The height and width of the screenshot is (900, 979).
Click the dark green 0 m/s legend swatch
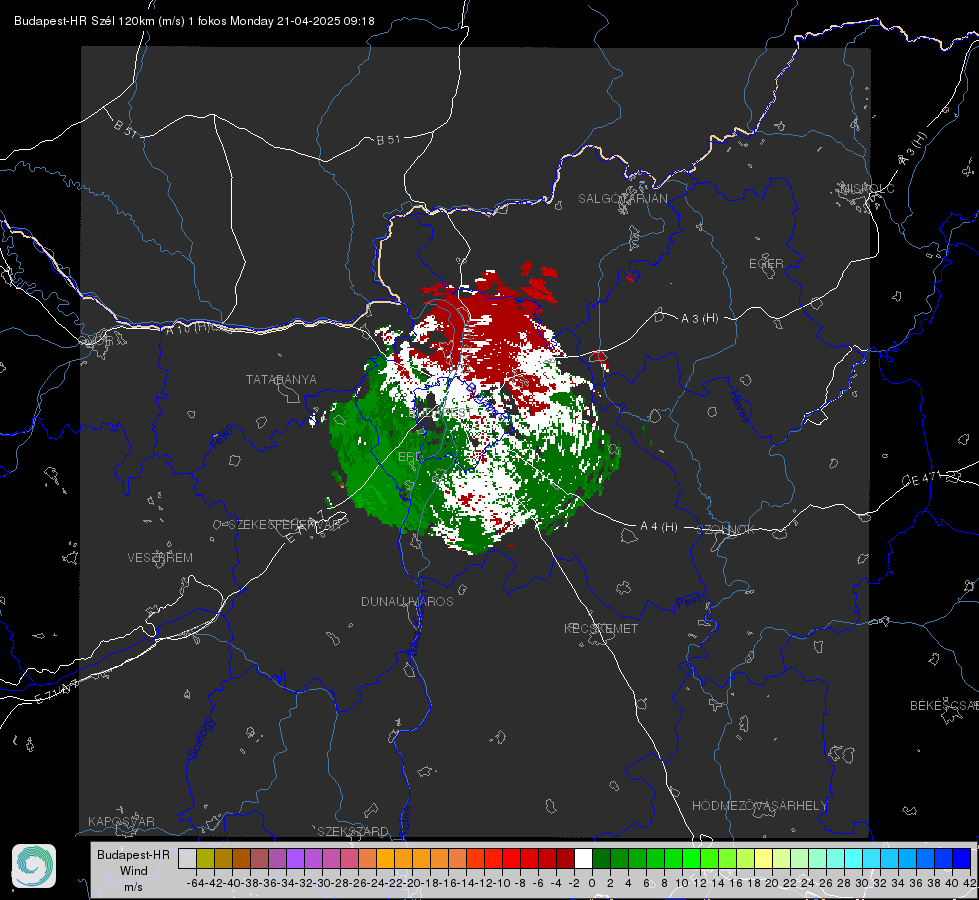pyautogui.click(x=601, y=859)
